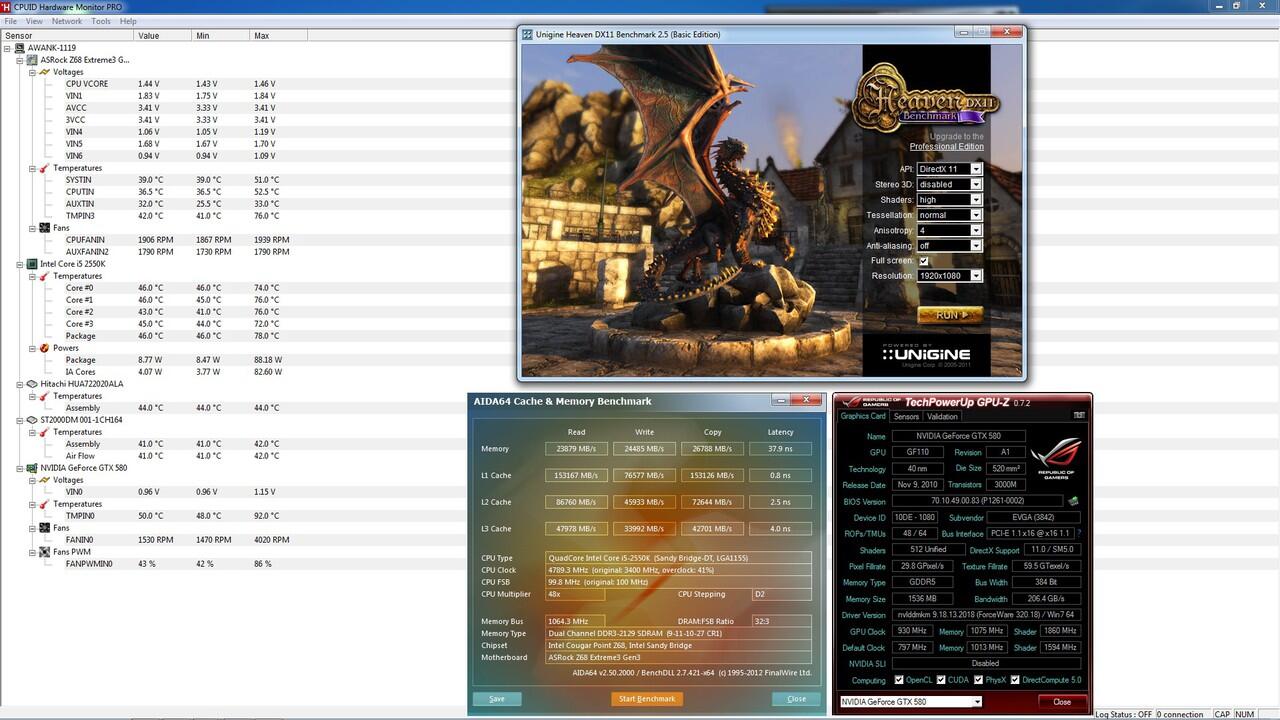Click the Voltages lightning icon under ASRock
This screenshot has height=720, width=1280.
tap(44, 72)
